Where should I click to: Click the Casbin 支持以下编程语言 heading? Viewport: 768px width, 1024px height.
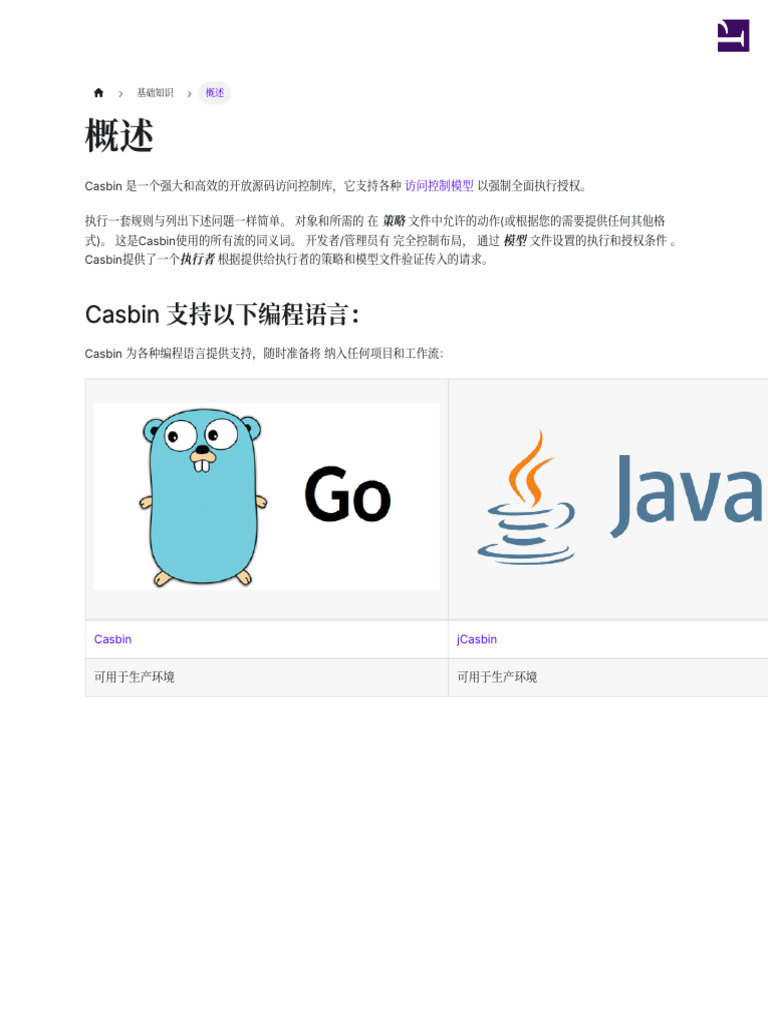222,314
